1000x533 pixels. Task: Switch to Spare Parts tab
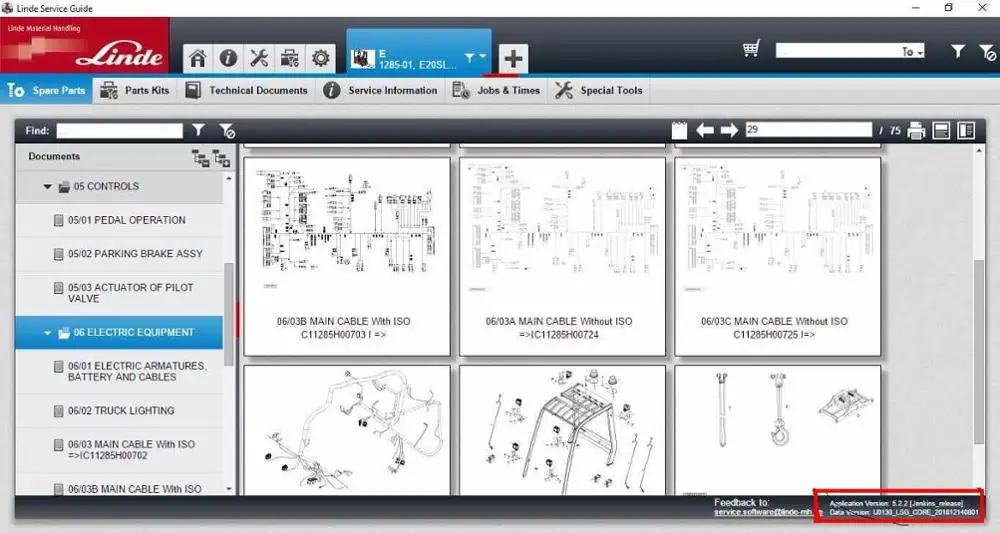[x=47, y=91]
